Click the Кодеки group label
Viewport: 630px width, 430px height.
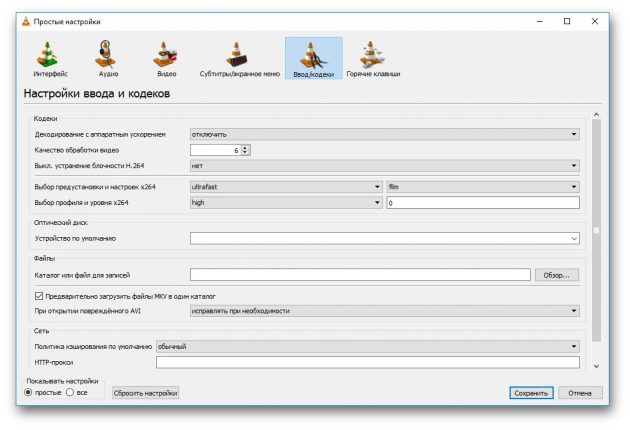coord(45,119)
